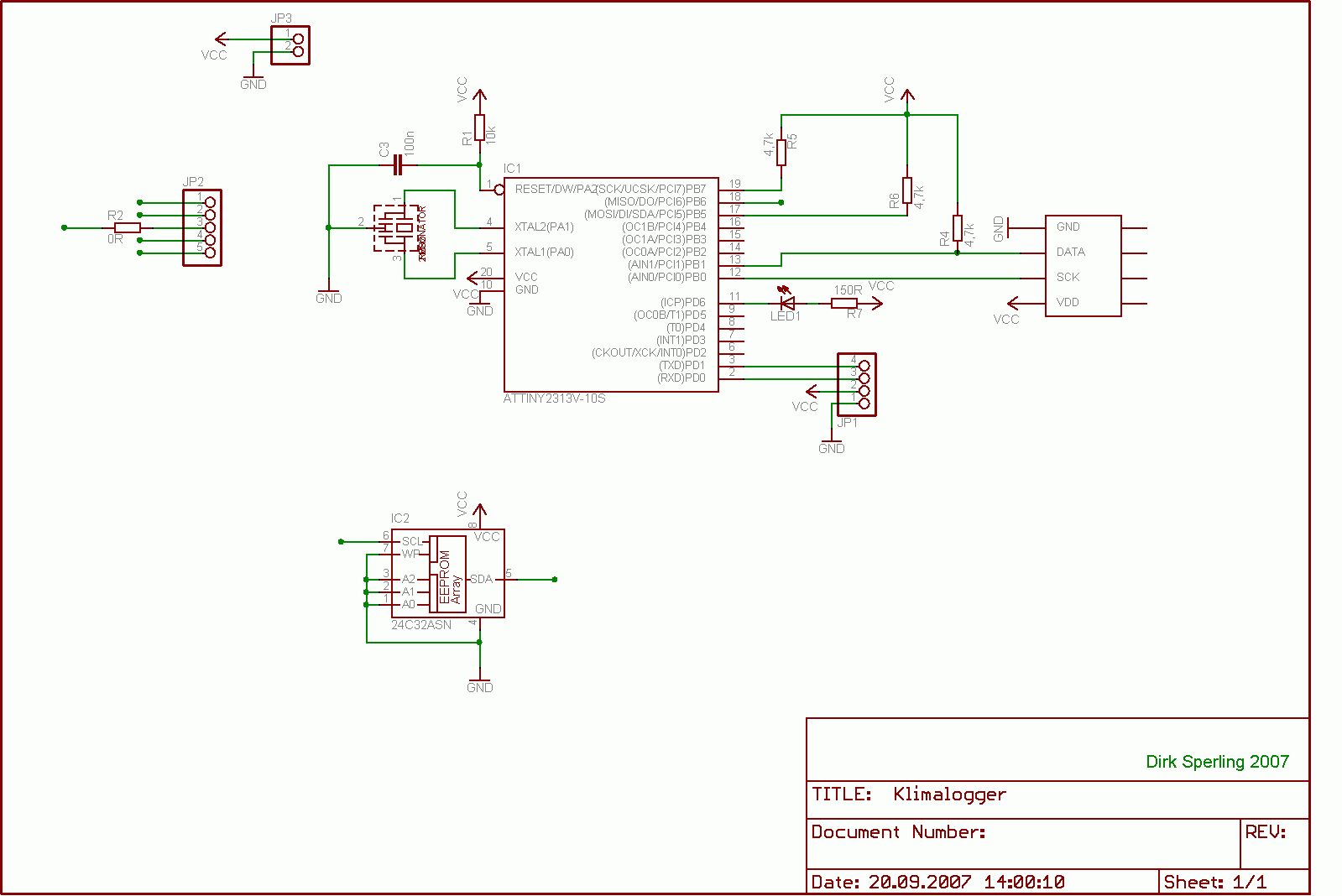Click the R7 150R resistor symbol
The height and width of the screenshot is (896, 1342).
[844, 303]
